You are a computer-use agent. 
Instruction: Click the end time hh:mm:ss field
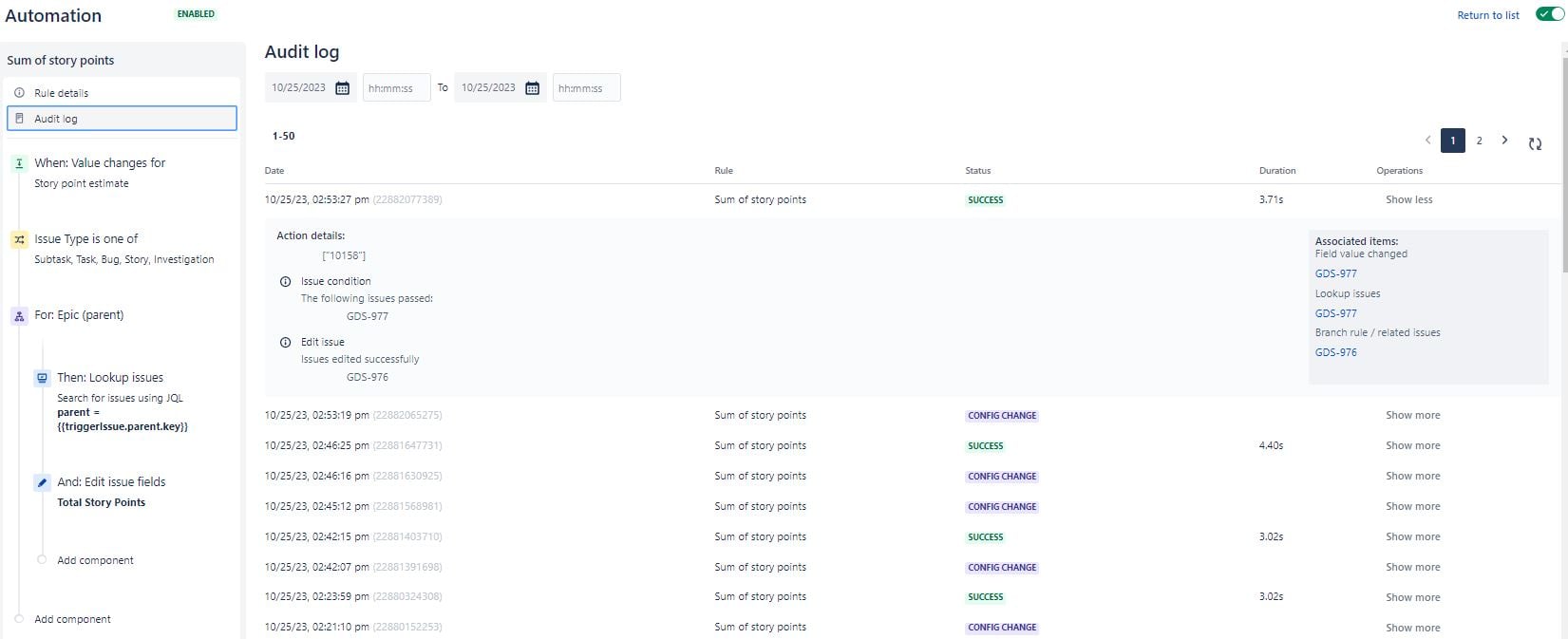pos(586,88)
